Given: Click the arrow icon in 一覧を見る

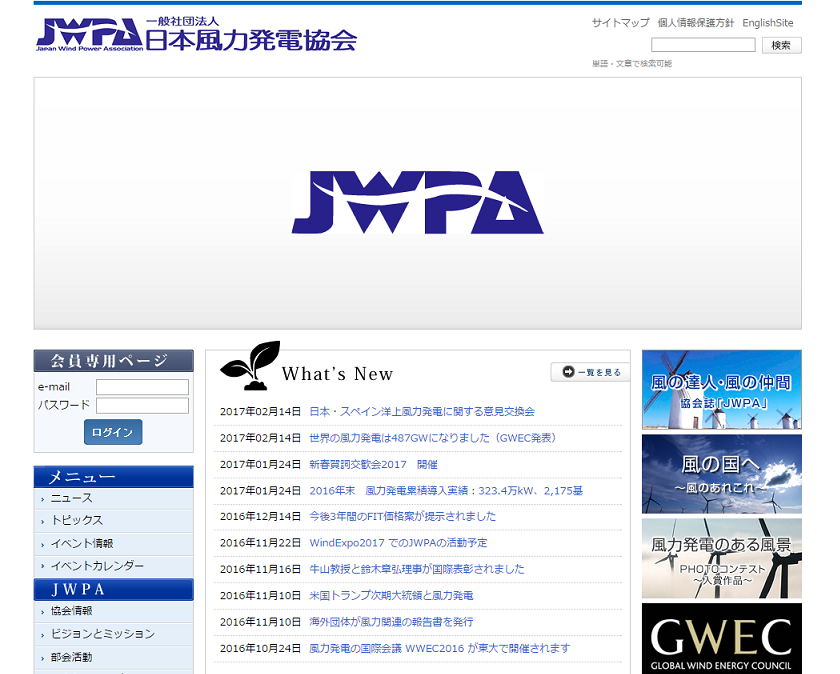Looking at the screenshot, I should click(x=568, y=371).
